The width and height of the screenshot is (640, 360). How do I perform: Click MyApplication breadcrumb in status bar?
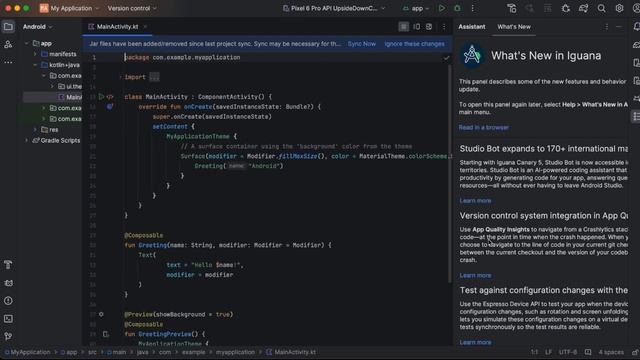coord(27,352)
